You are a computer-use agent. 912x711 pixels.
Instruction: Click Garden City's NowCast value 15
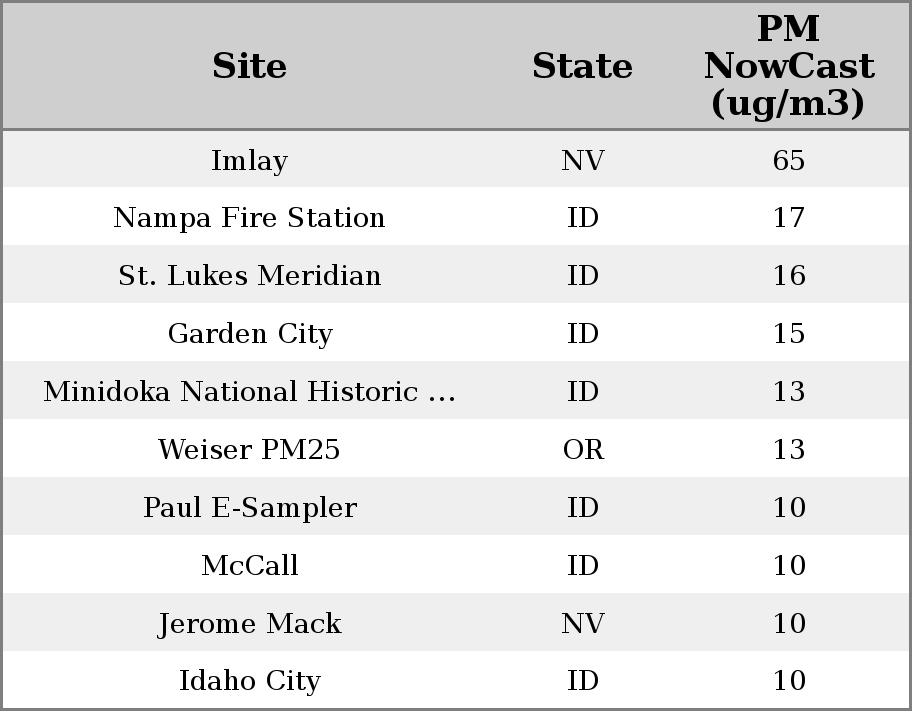coord(788,334)
